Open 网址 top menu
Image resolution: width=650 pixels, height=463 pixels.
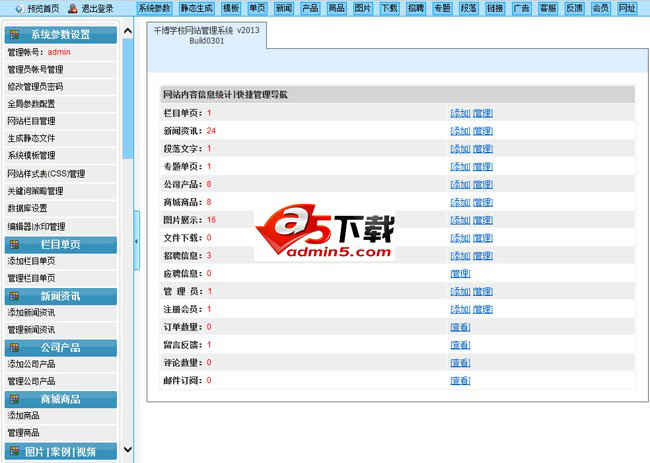point(627,8)
